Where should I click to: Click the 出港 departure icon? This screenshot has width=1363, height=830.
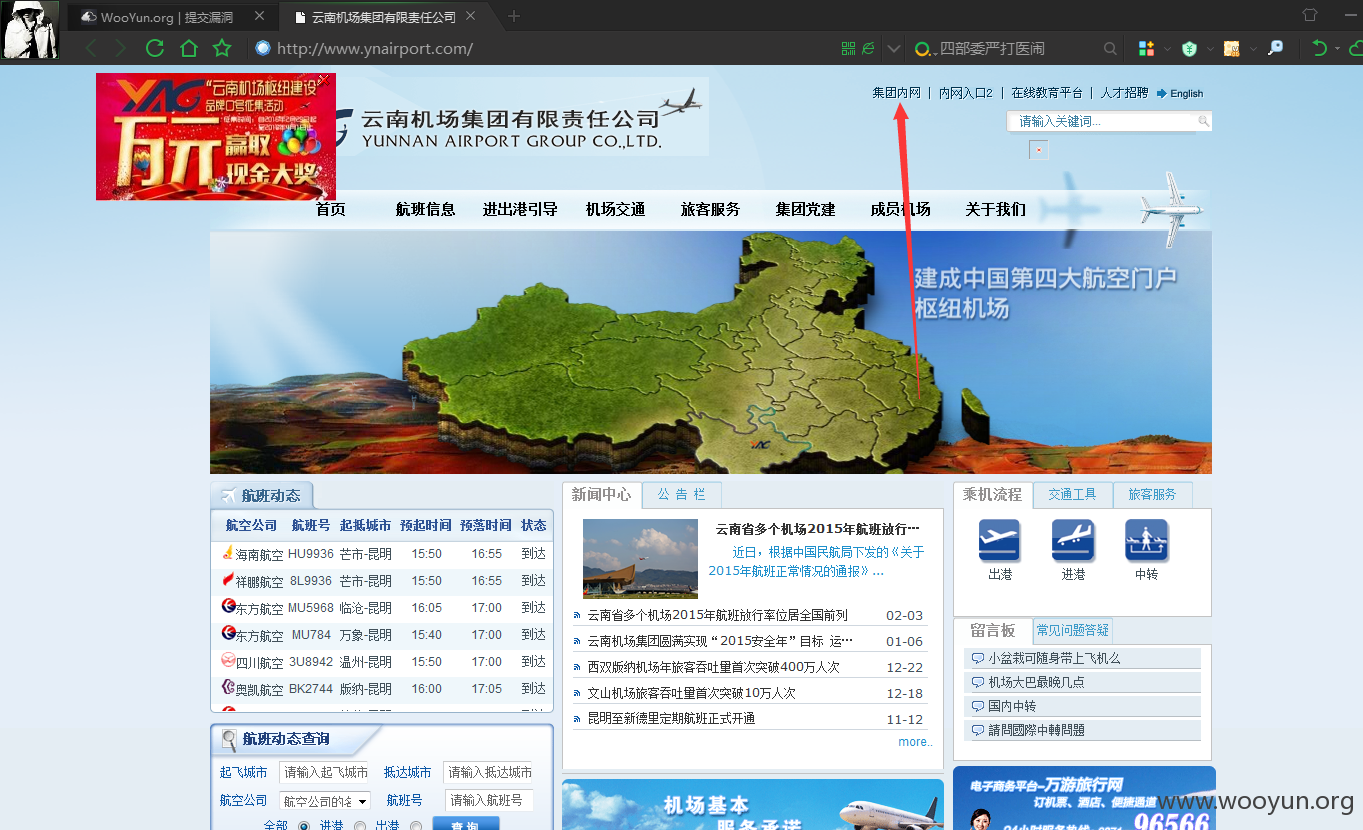(1000, 541)
